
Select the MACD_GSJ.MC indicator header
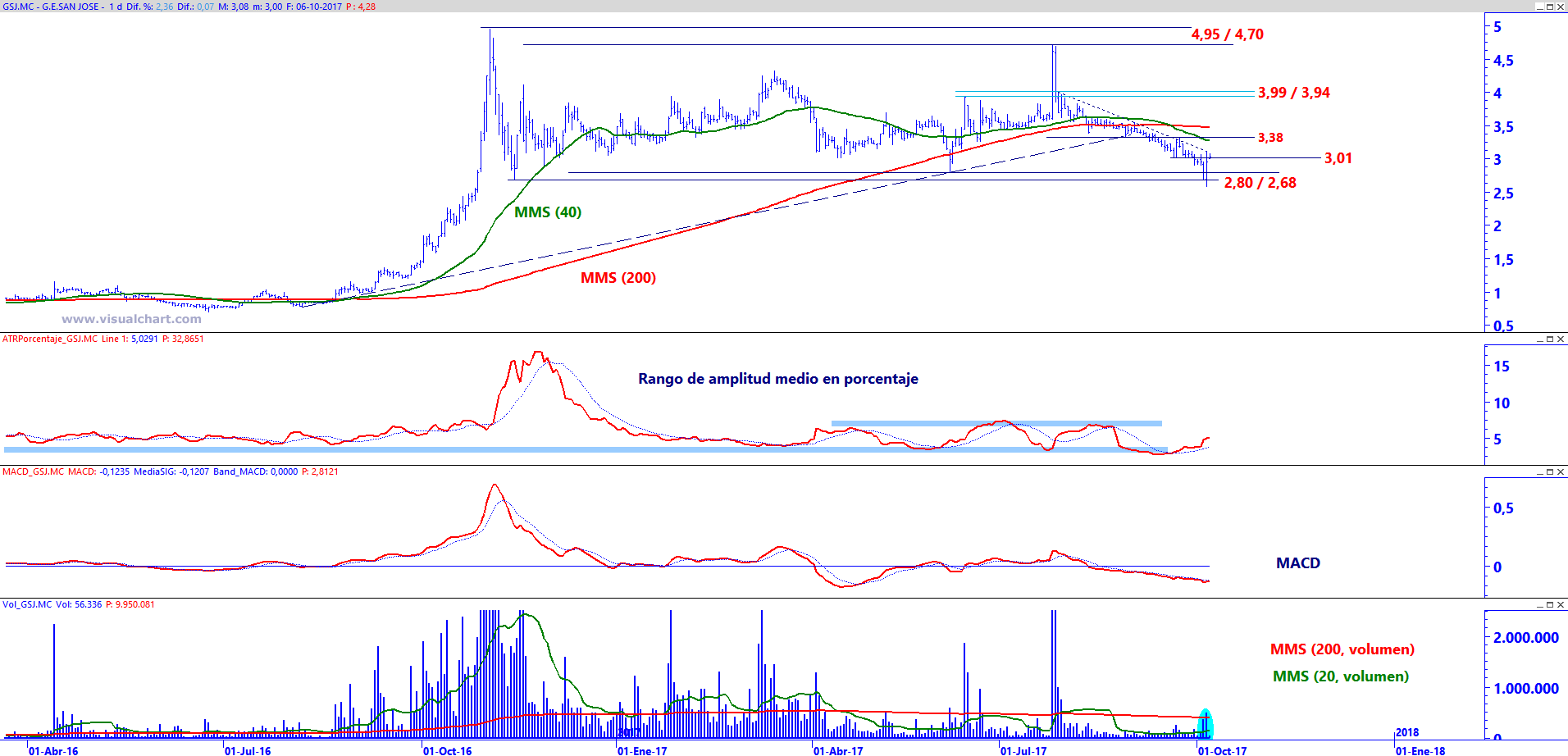pyautogui.click(x=34, y=471)
